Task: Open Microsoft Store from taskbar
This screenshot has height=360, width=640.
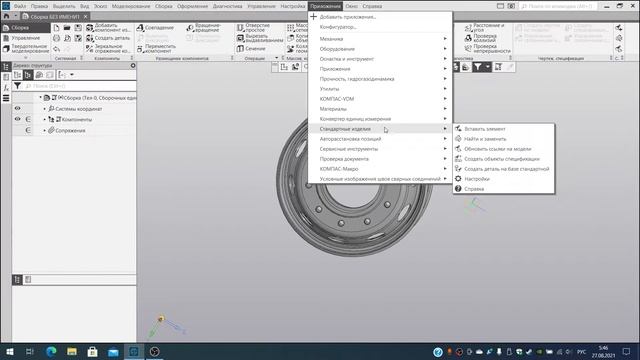Action: click(93, 351)
